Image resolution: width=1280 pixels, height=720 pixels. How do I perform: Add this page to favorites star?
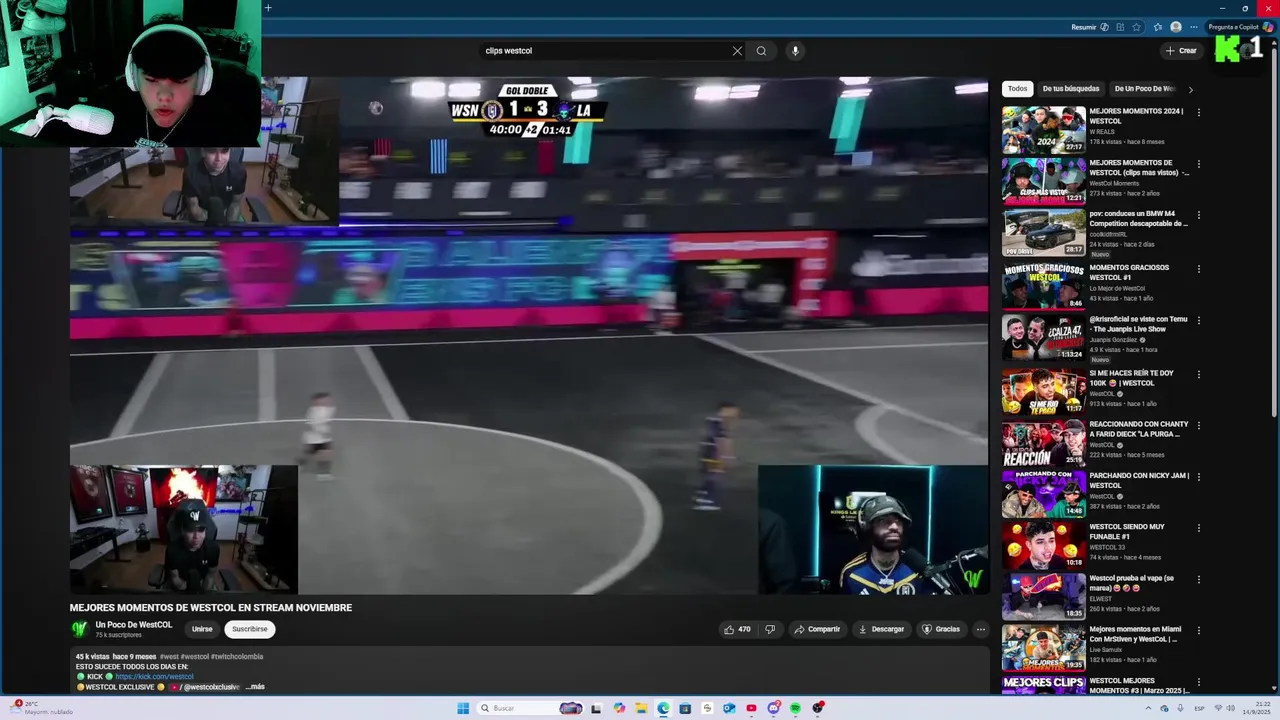(1136, 27)
